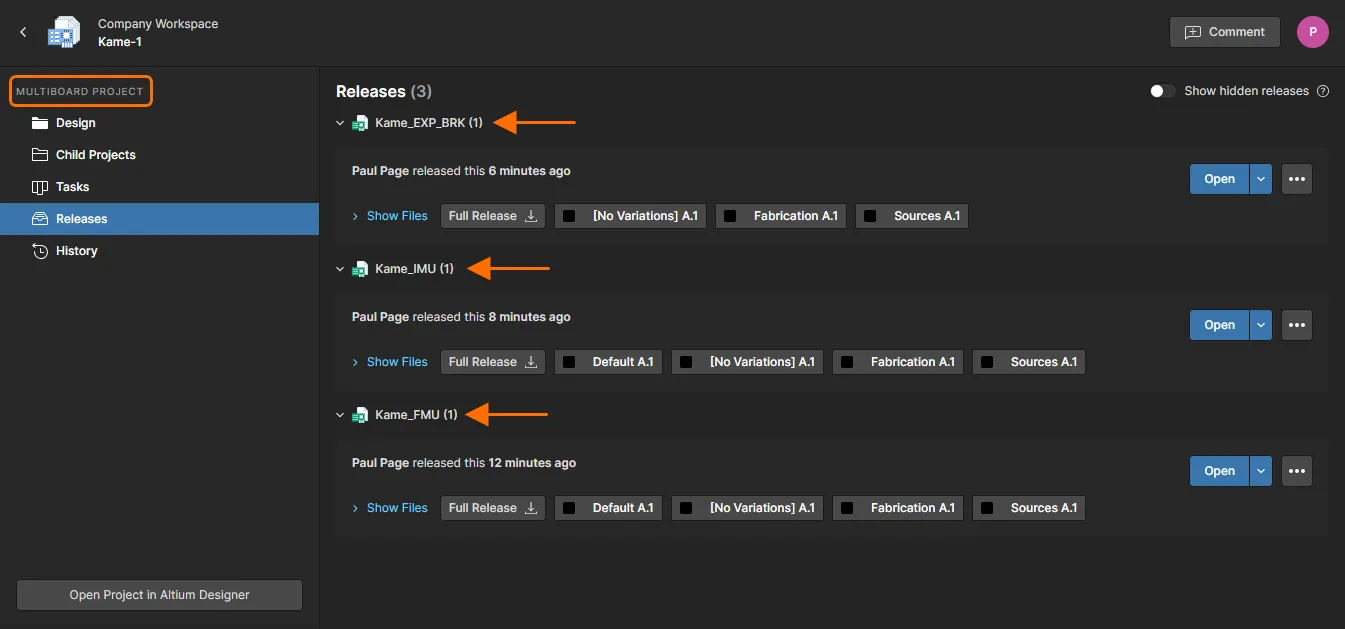This screenshot has height=629, width=1345.
Task: Click the Comment button
Action: click(1224, 32)
